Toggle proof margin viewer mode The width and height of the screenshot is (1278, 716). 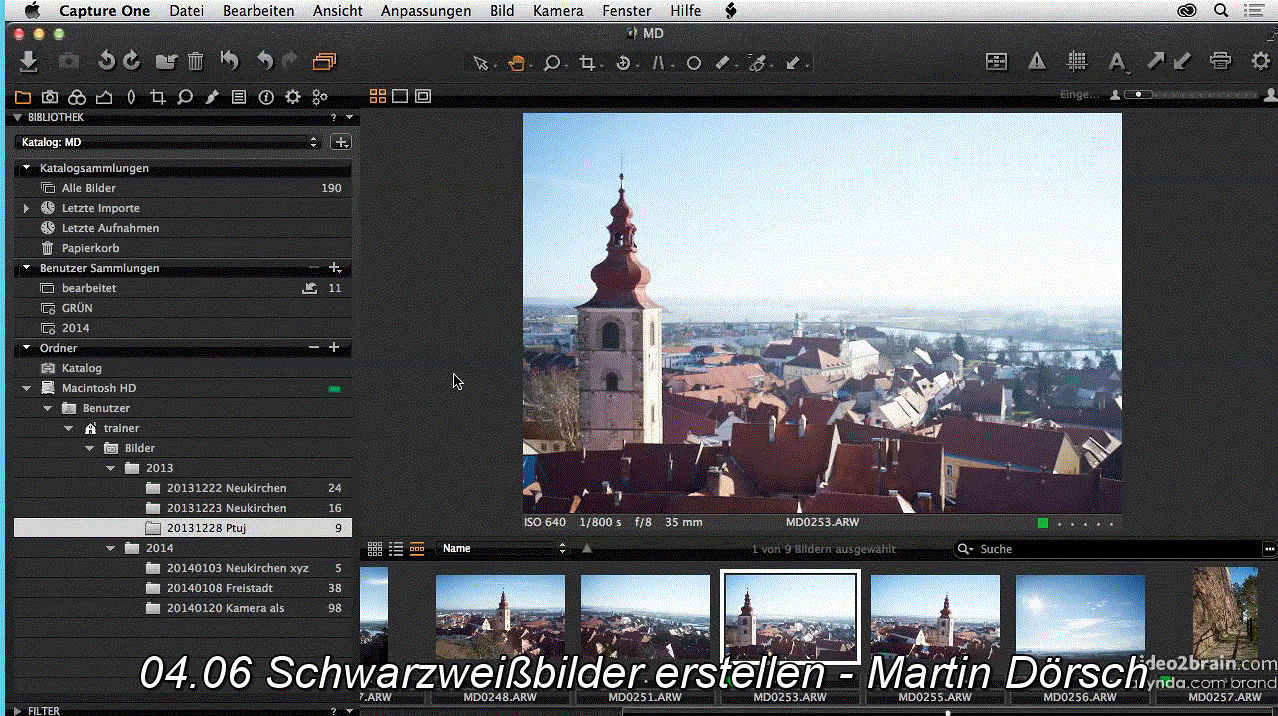point(423,96)
